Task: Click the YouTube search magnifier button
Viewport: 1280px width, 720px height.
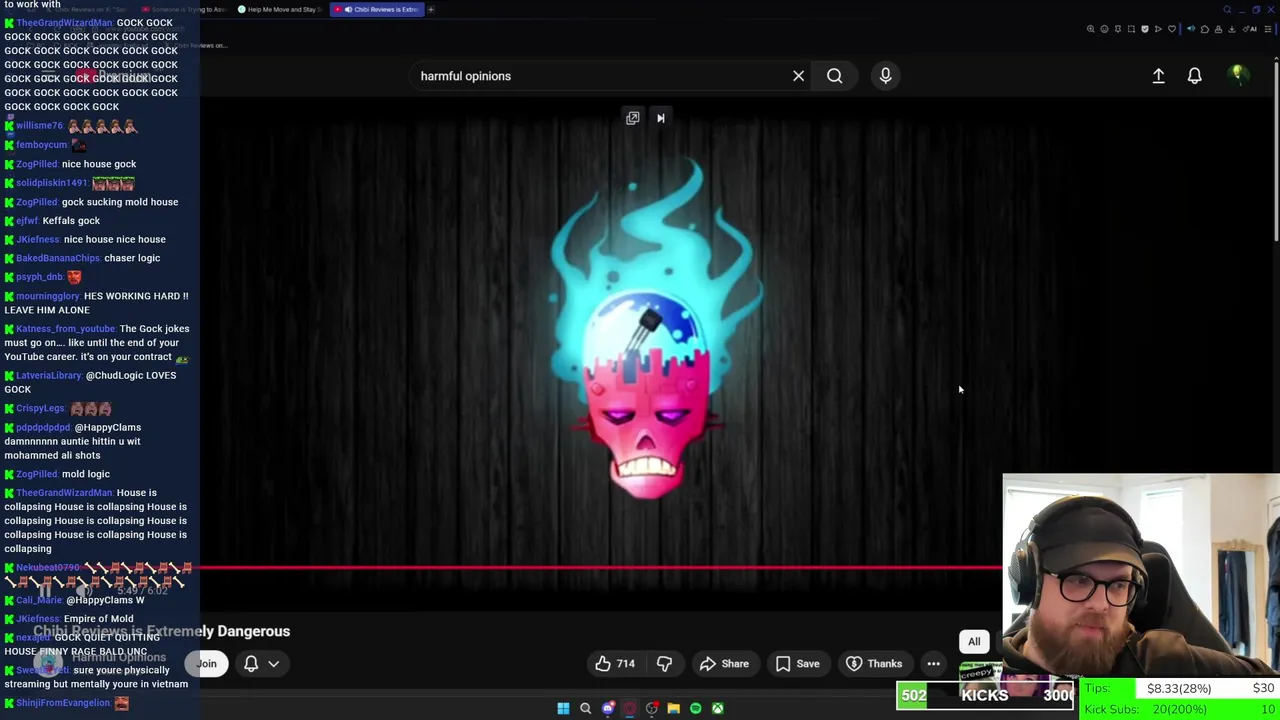Action: 834,76
